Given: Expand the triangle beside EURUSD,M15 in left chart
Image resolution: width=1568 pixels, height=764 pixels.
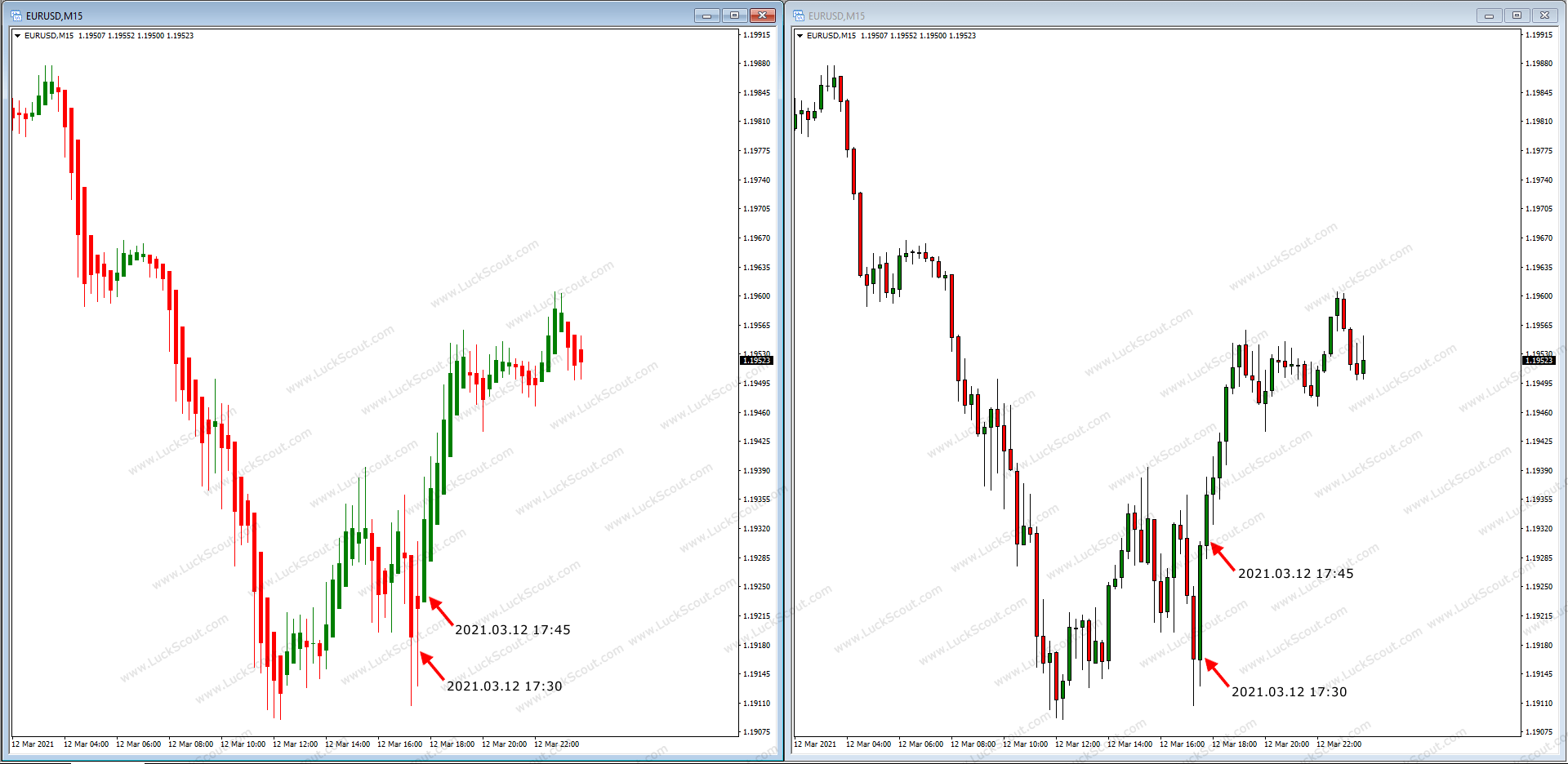Looking at the screenshot, I should 17,36.
